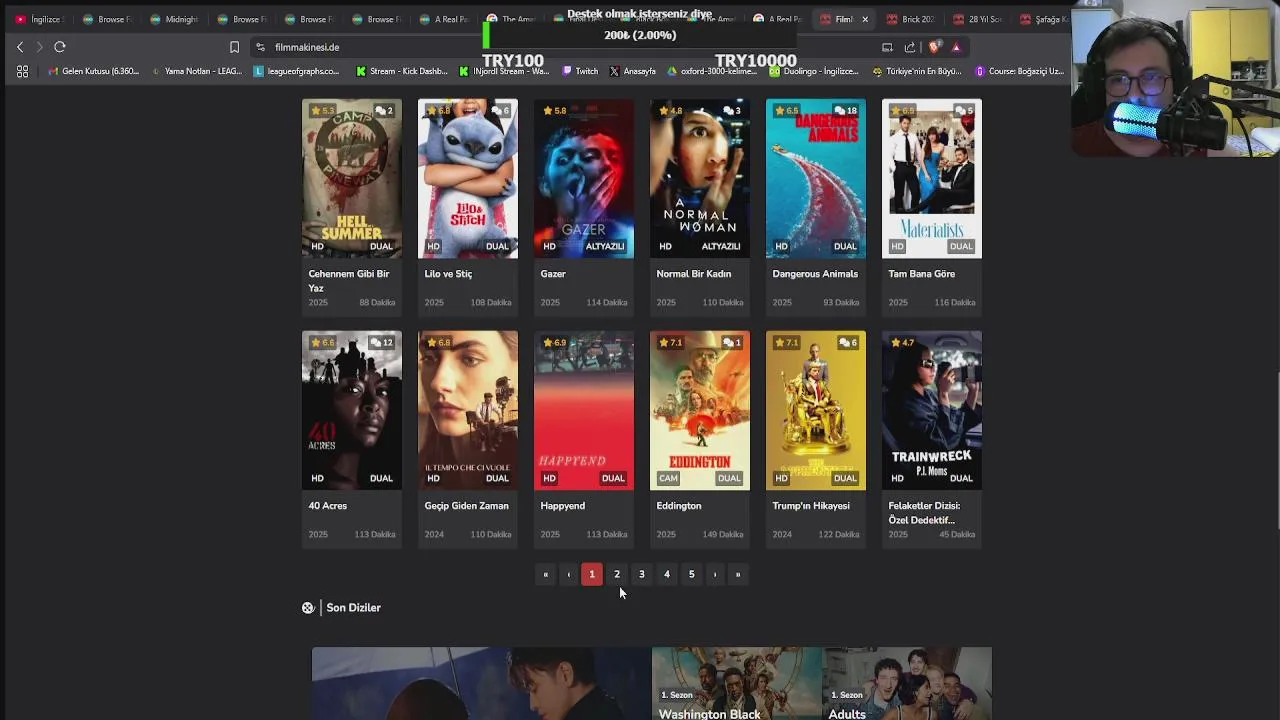Viewport: 1280px width, 720px height.
Task: Open the leagueofgraphs bookmark
Action: coord(296,71)
